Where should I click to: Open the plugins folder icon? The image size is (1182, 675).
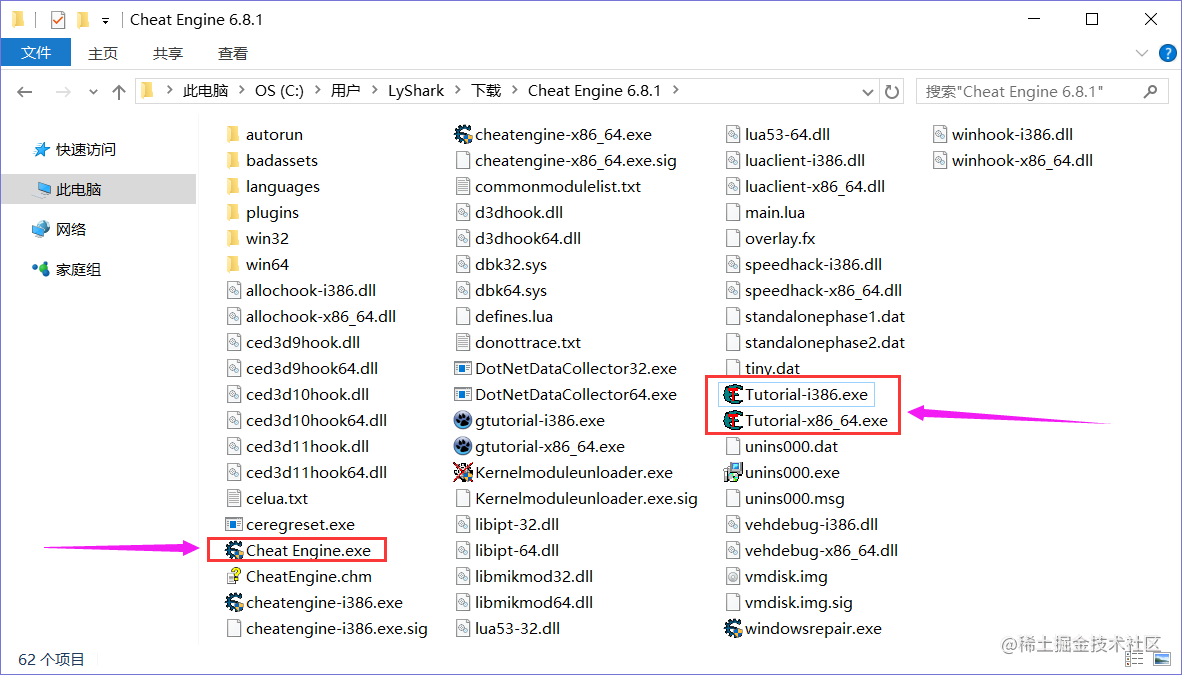(x=233, y=212)
